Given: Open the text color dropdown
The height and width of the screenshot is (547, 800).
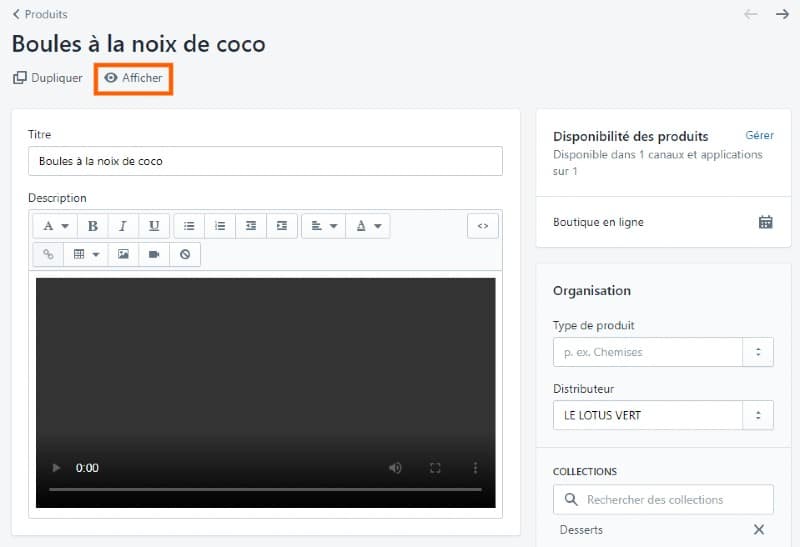Looking at the screenshot, I should click(x=368, y=226).
